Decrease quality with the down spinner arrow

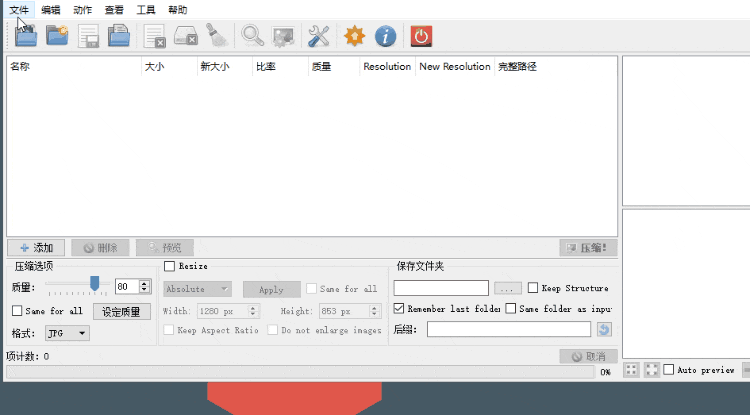(144, 290)
